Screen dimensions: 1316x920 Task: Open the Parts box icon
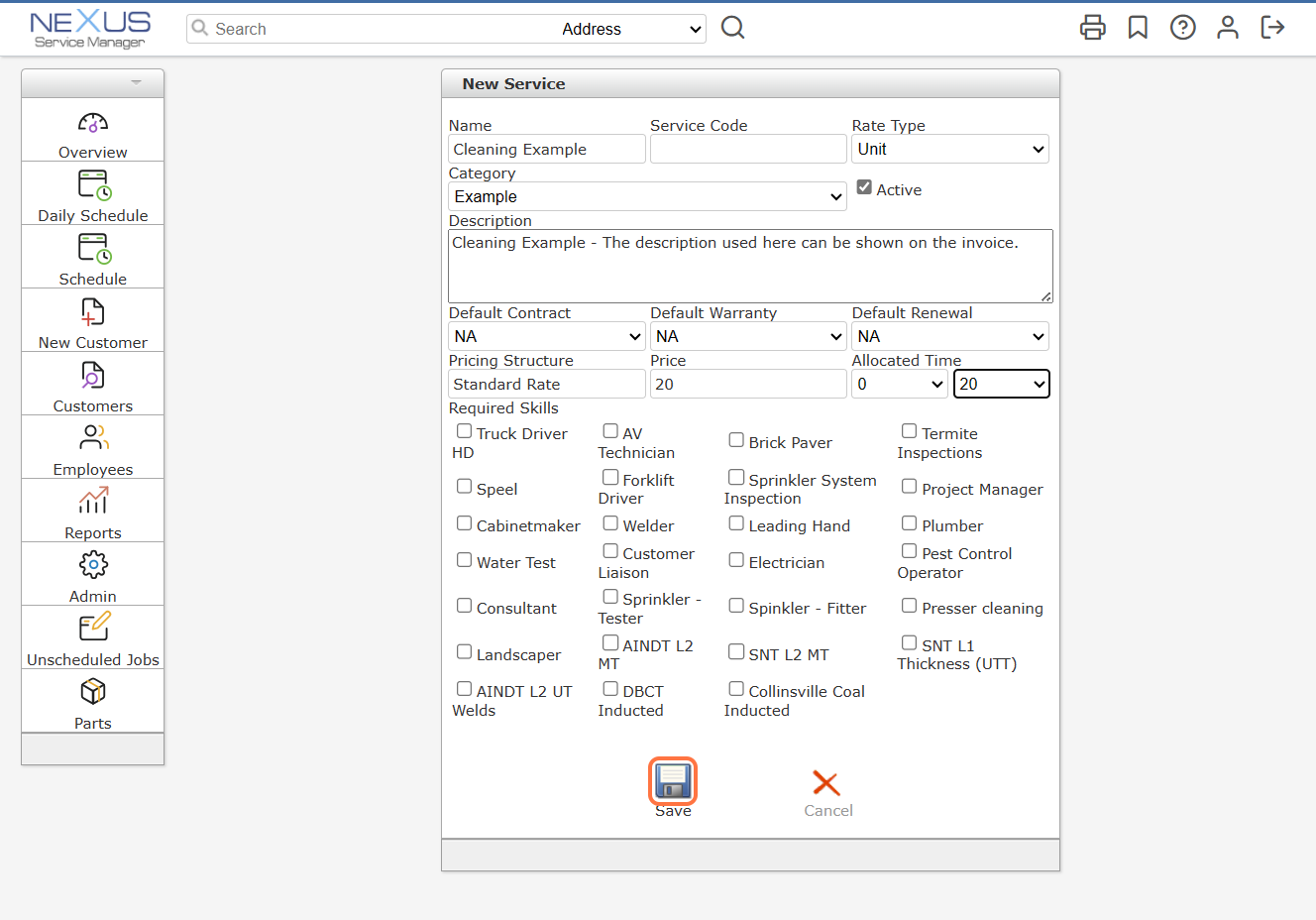[x=93, y=691]
